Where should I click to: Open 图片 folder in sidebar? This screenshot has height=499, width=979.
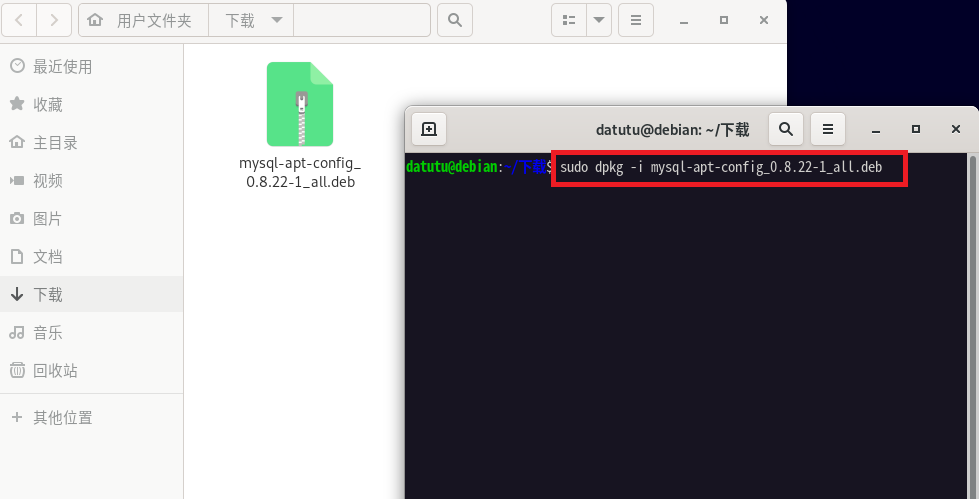coord(92,219)
